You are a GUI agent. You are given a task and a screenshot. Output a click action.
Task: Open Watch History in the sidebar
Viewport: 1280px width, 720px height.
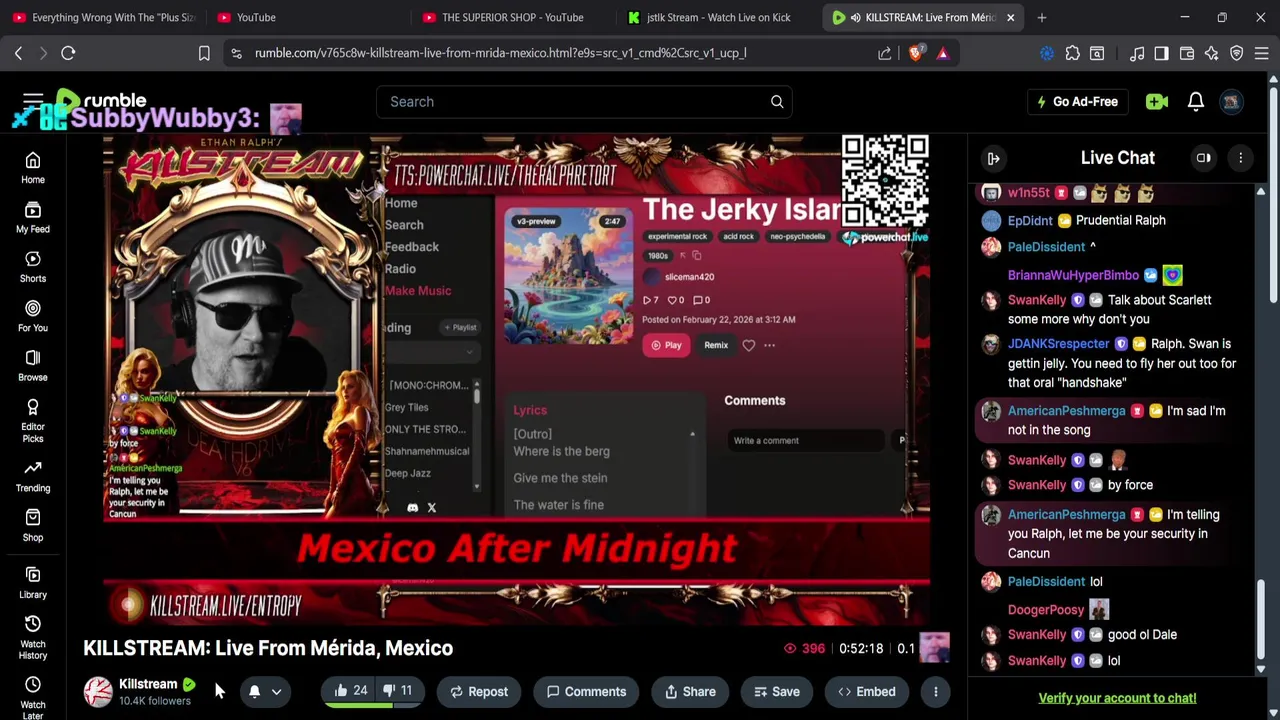[x=33, y=637]
